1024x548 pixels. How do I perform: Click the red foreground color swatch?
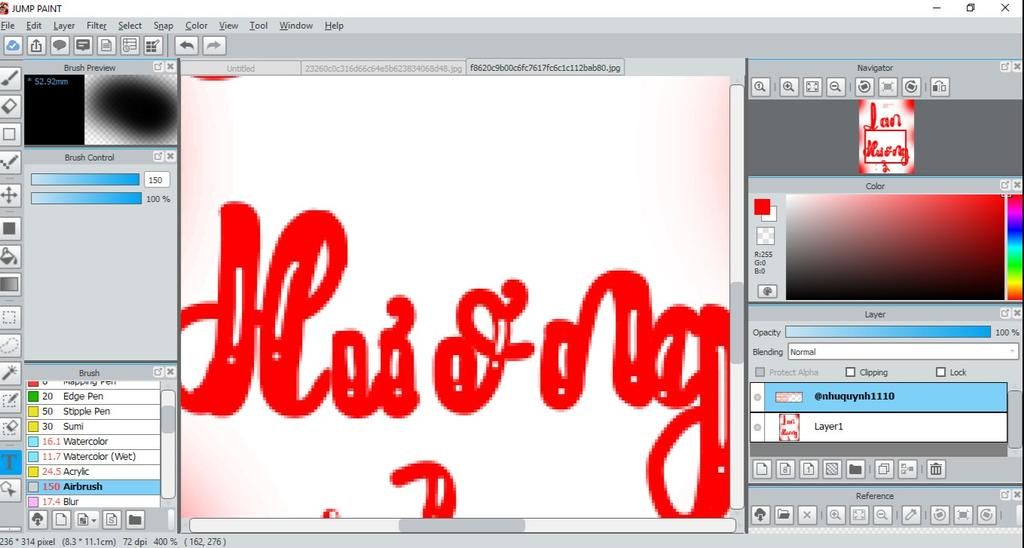point(761,207)
